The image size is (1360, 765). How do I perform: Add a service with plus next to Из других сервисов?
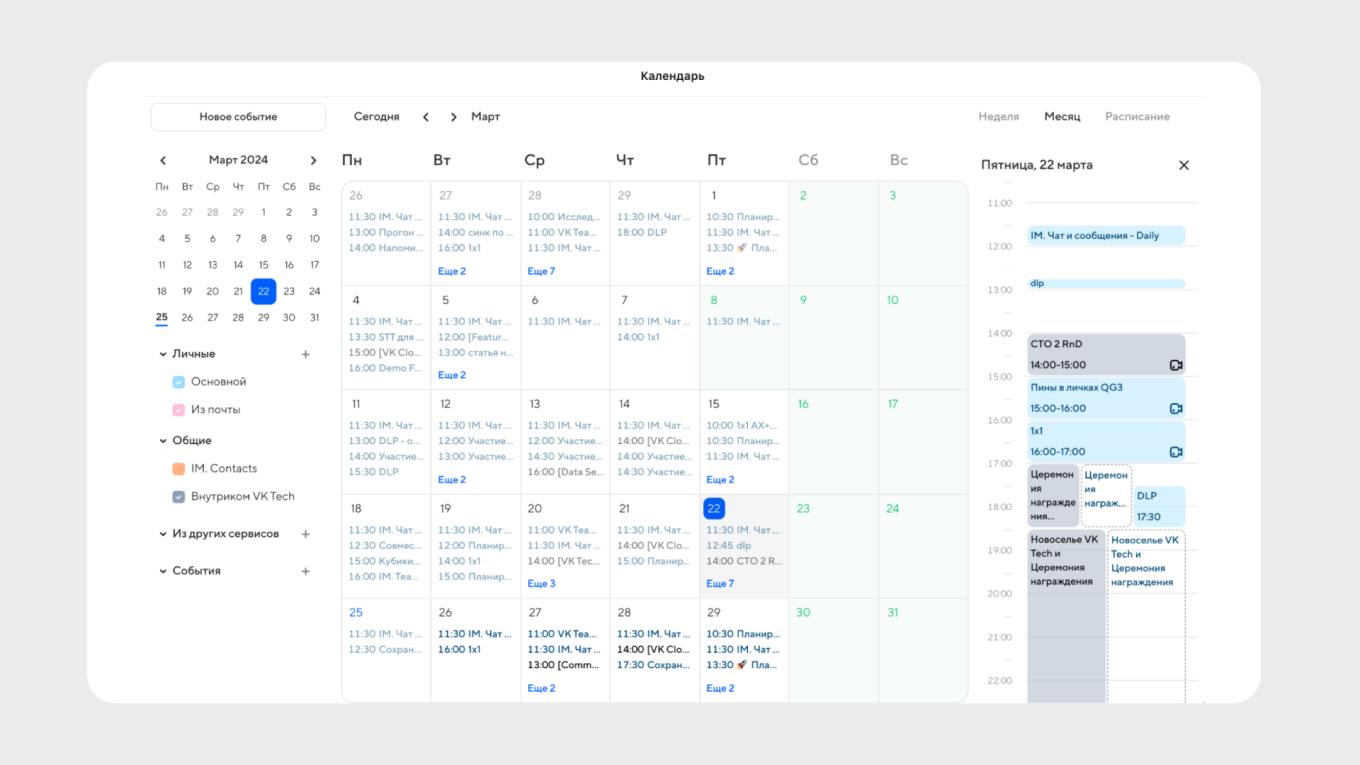(306, 534)
